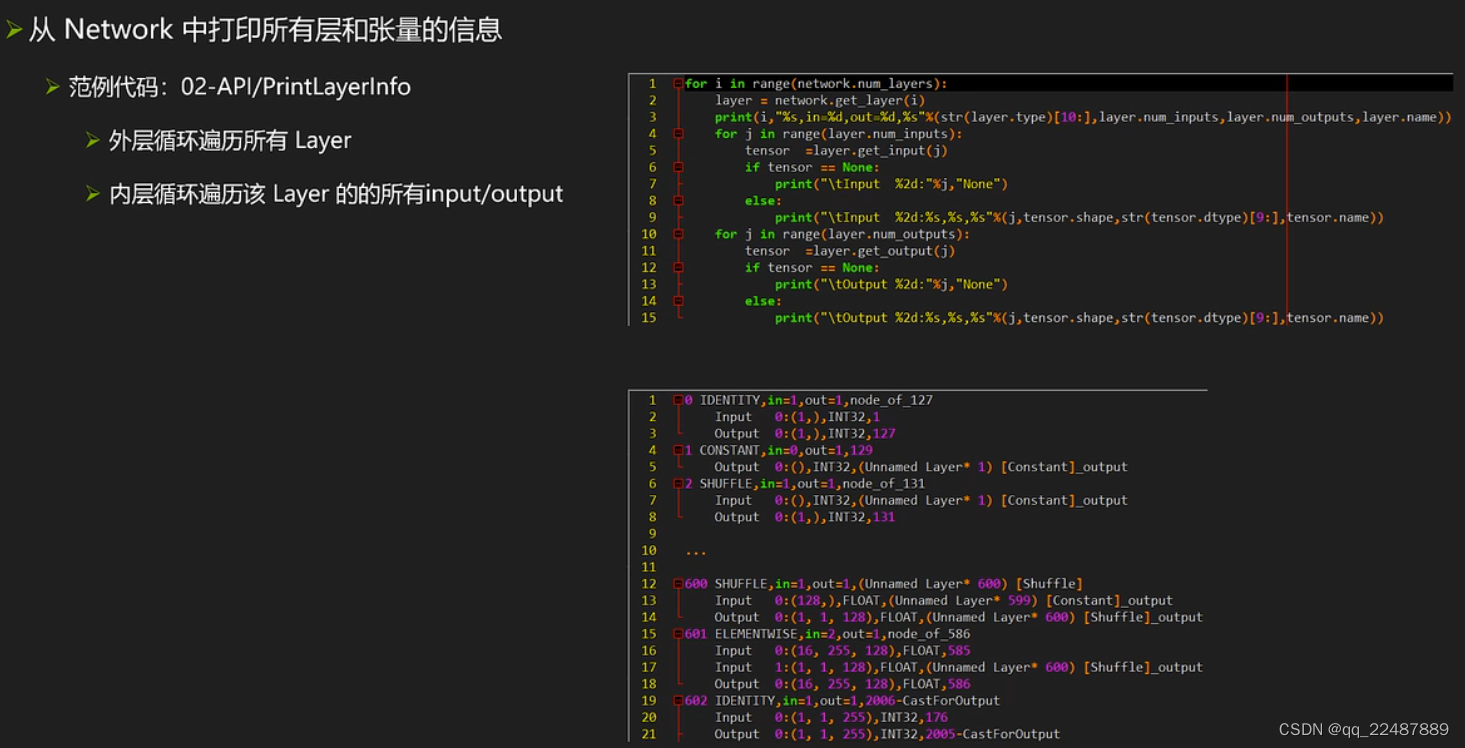Image resolution: width=1465 pixels, height=748 pixels.
Task: Click output text 'Input 0:(16, 255, 128),FLOAT,585'
Action: click(x=843, y=651)
